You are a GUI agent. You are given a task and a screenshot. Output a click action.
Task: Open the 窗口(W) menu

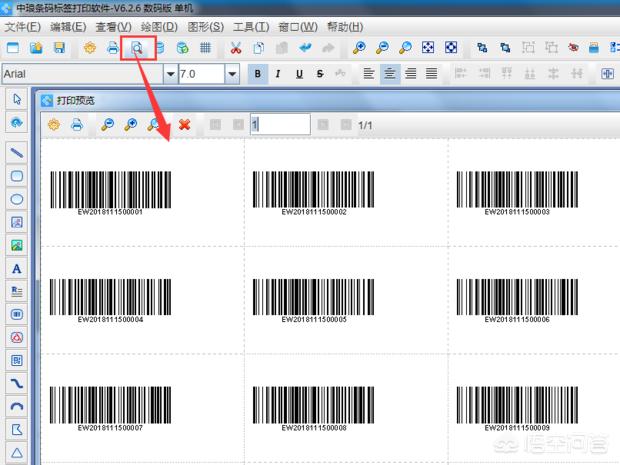click(x=298, y=27)
